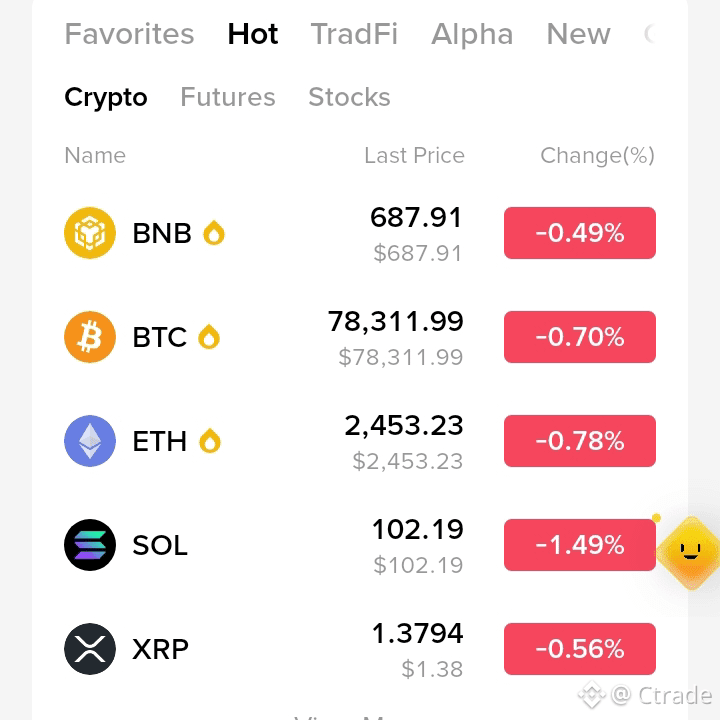Switch to the Favorites tab
The width and height of the screenshot is (720, 720).
(129, 34)
